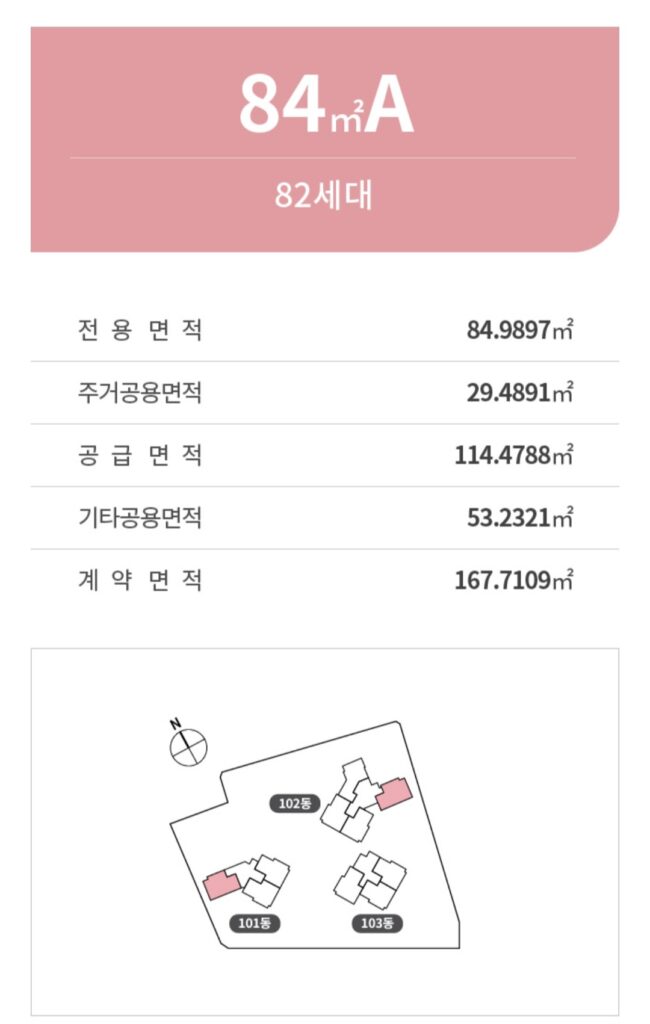Select the 114.4788㎡ value

[x=514, y=455]
